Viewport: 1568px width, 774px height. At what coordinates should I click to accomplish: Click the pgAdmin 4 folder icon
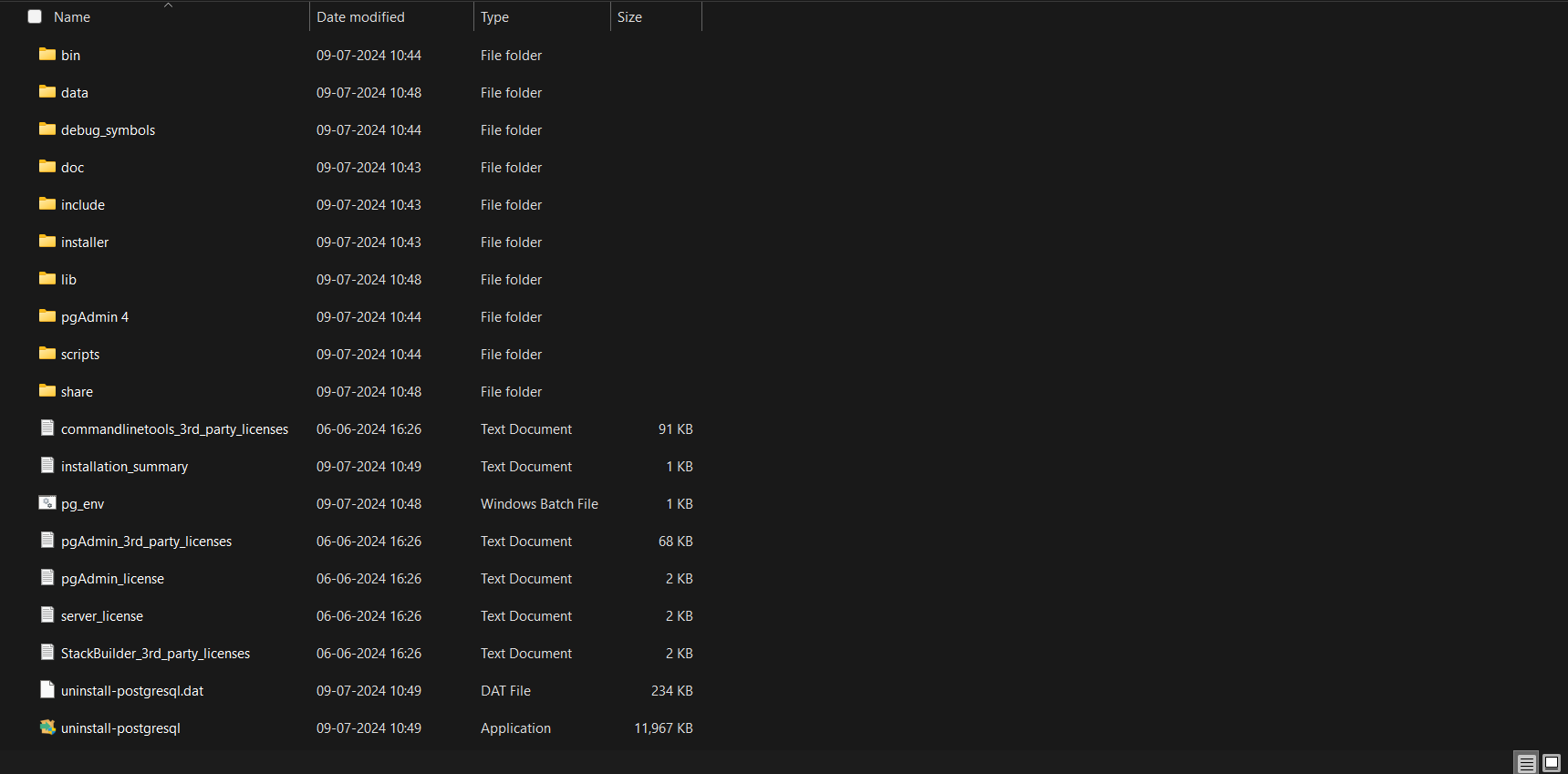[47, 316]
